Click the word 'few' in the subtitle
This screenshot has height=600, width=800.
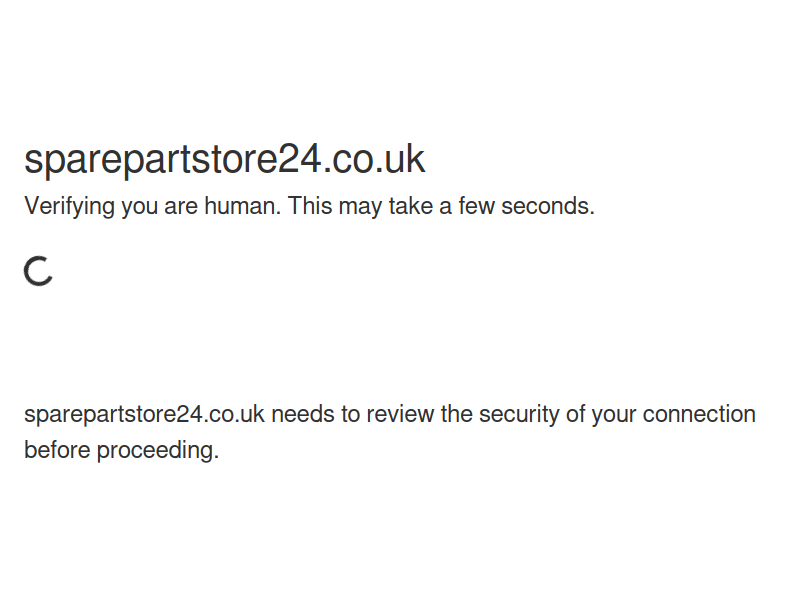tap(477, 206)
